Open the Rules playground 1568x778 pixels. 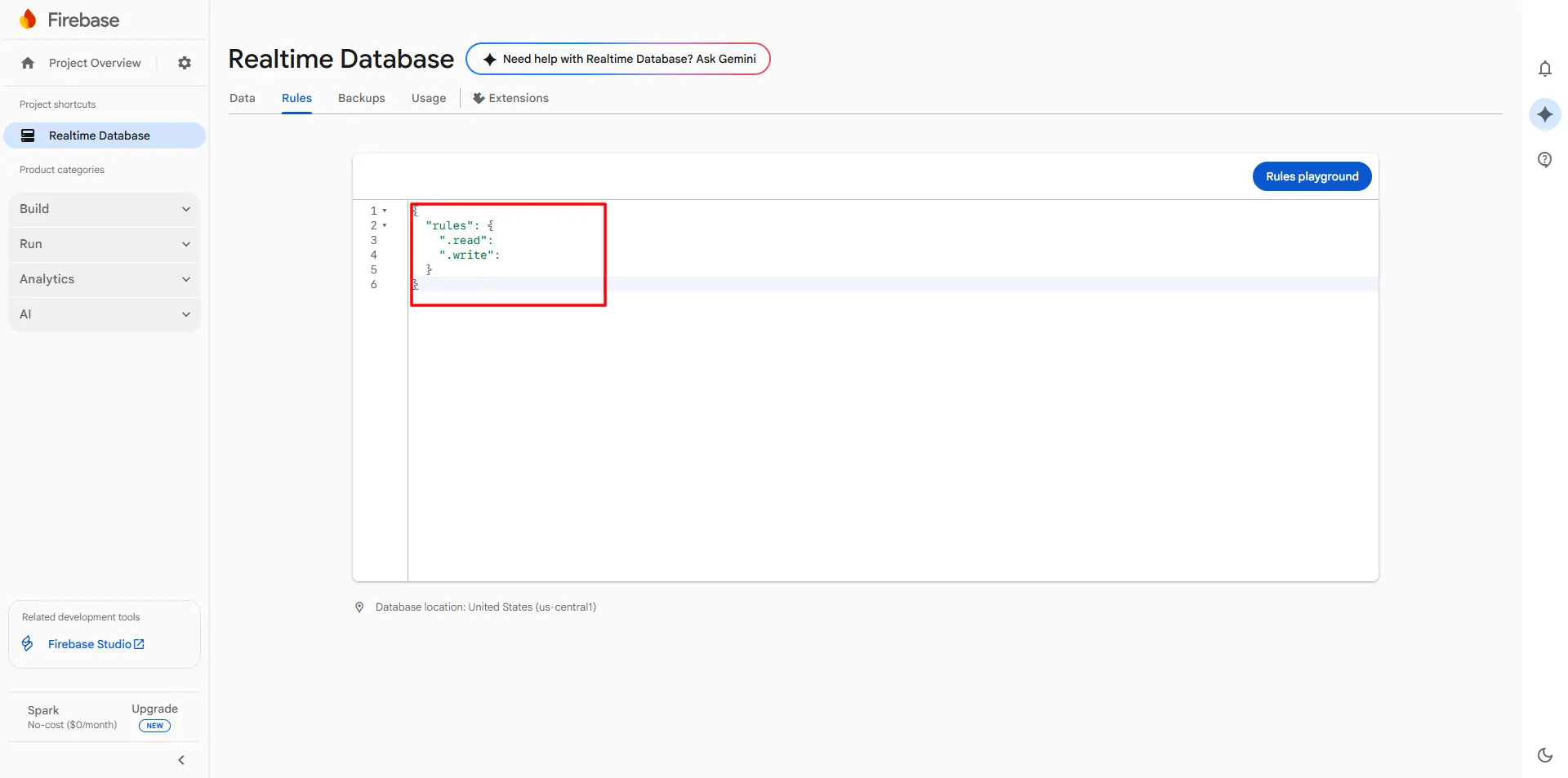[x=1312, y=176]
